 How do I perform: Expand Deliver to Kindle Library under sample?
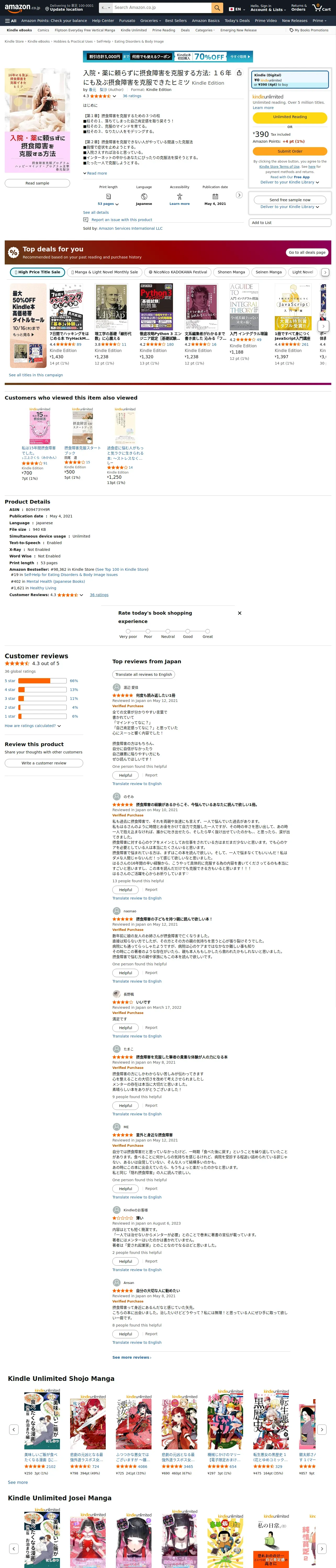pyautogui.click(x=290, y=207)
